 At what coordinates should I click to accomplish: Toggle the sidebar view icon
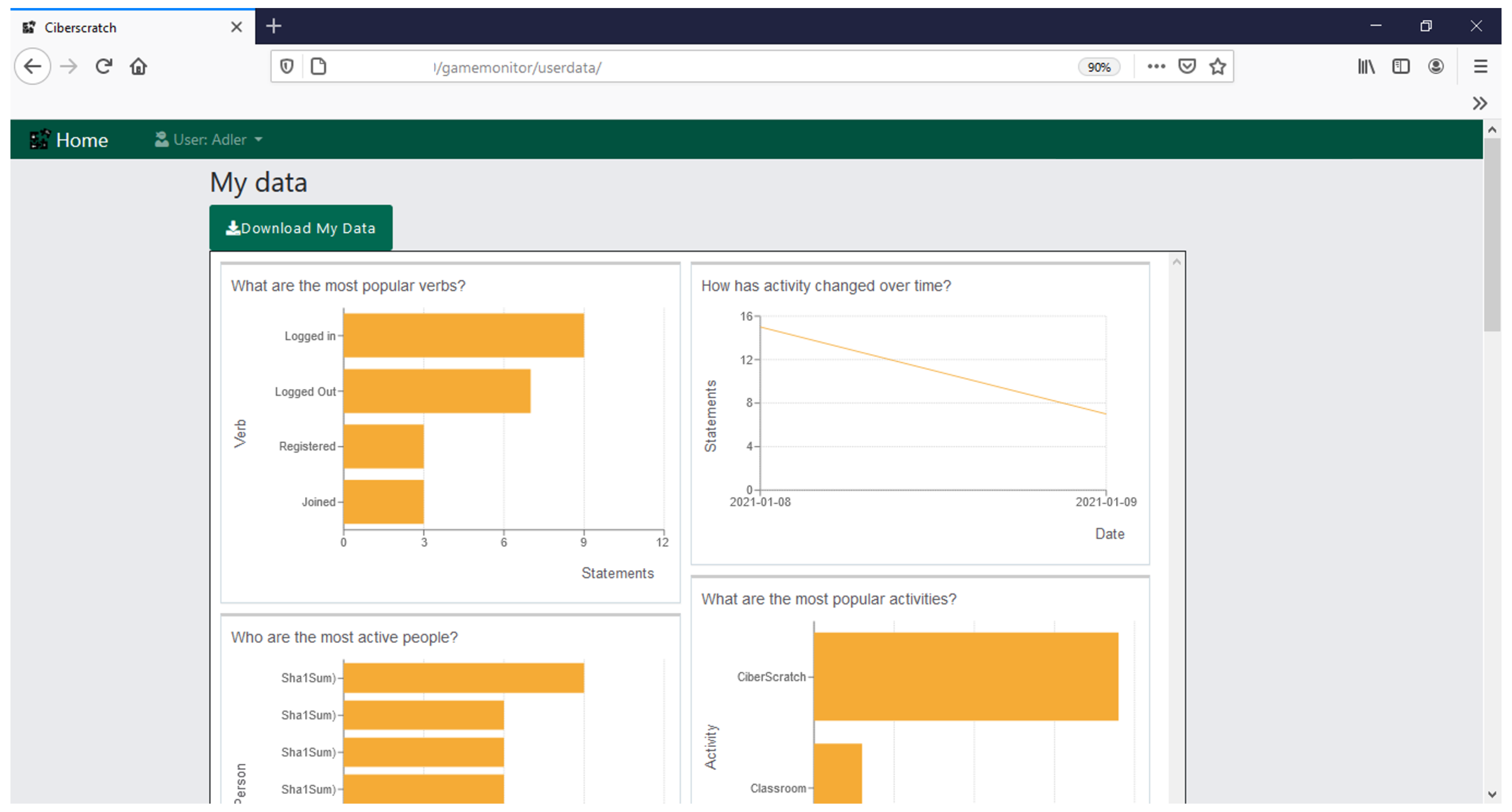(x=1400, y=66)
